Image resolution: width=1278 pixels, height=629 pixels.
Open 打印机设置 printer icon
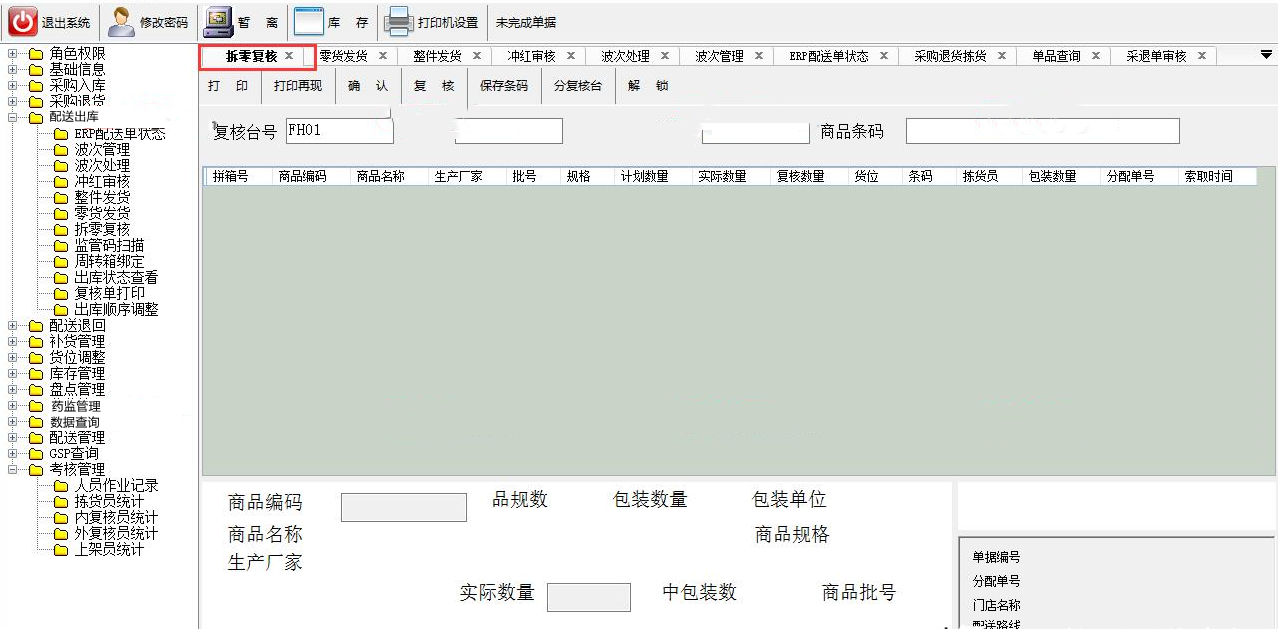click(x=399, y=21)
